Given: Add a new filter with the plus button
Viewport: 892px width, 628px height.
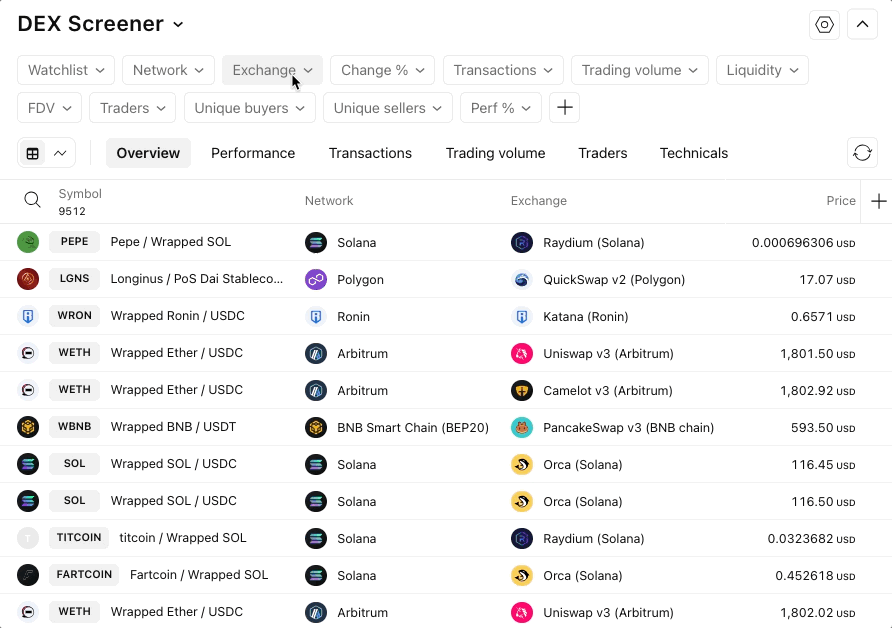Looking at the screenshot, I should [x=565, y=108].
